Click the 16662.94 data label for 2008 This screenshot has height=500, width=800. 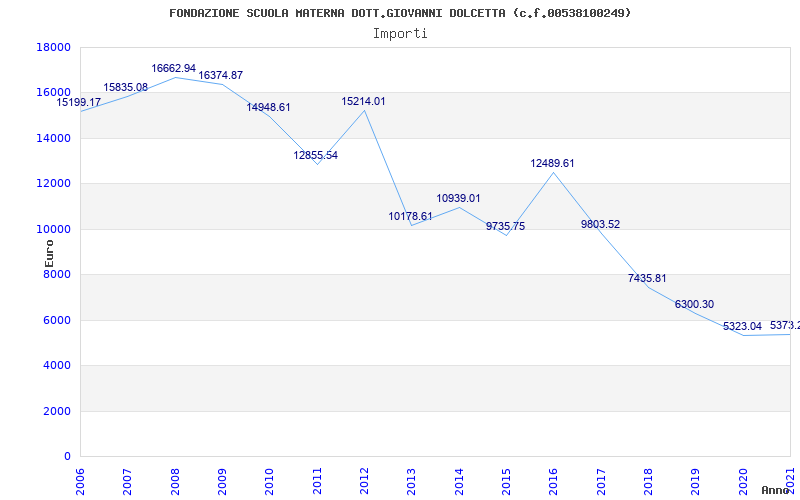pyautogui.click(x=173, y=68)
